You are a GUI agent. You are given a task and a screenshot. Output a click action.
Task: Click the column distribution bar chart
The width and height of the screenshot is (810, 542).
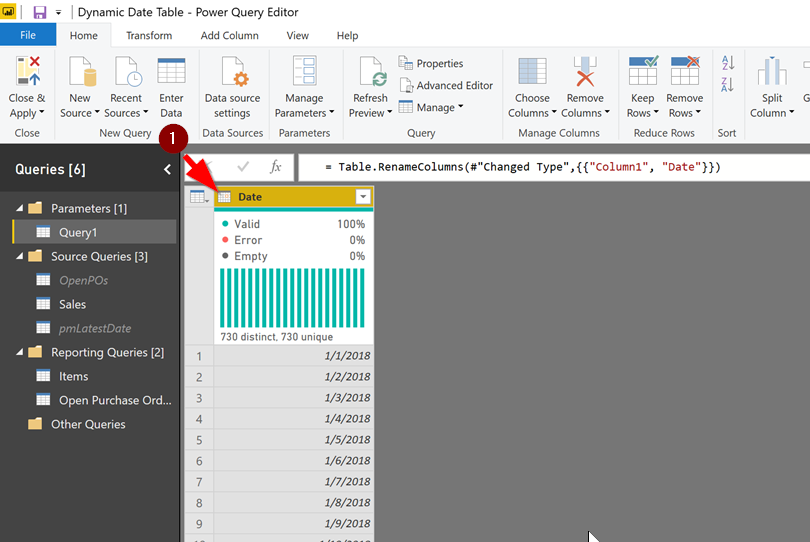(x=292, y=298)
